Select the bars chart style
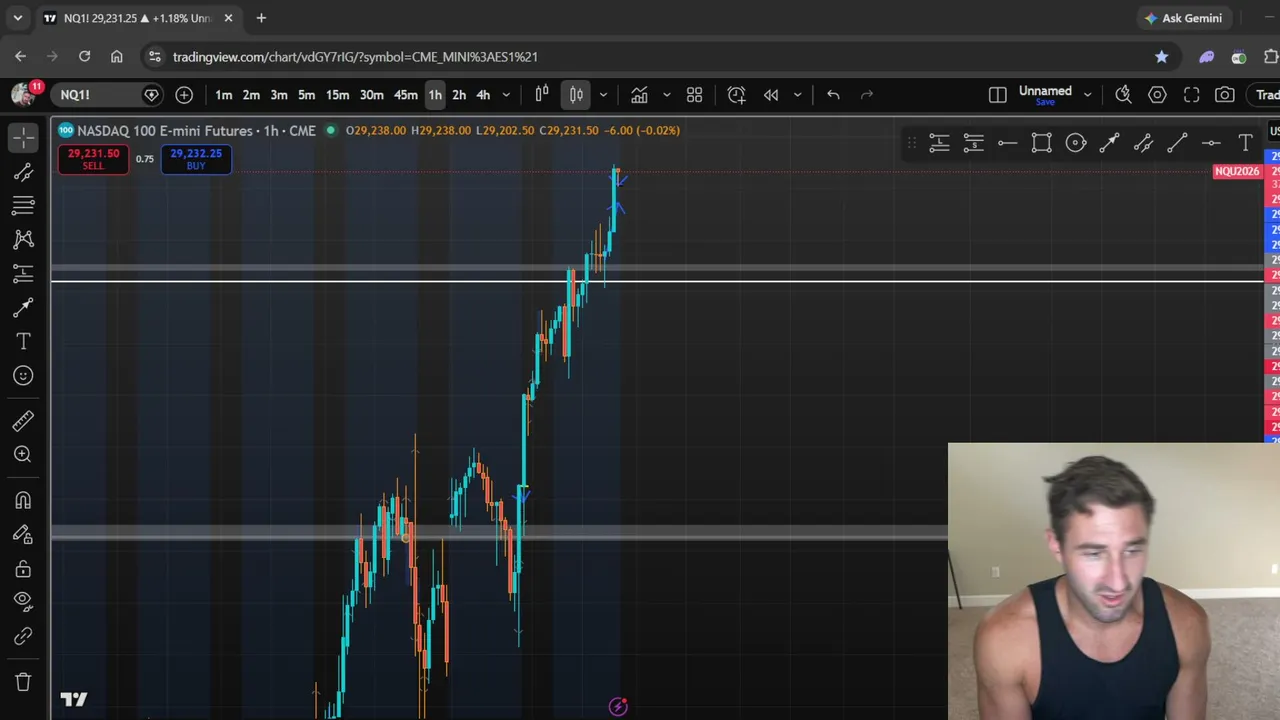 coord(542,95)
